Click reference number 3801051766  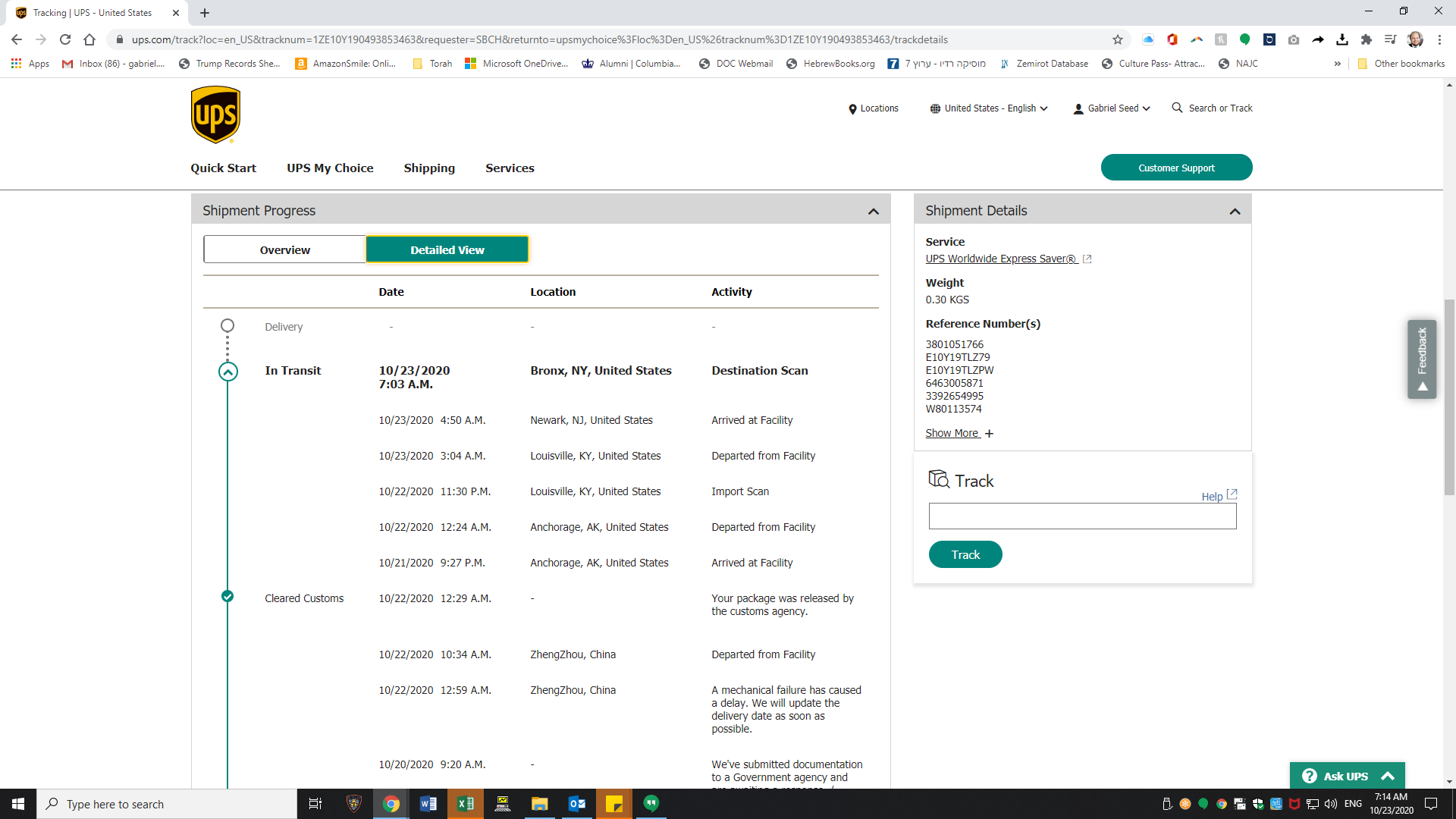954,344
